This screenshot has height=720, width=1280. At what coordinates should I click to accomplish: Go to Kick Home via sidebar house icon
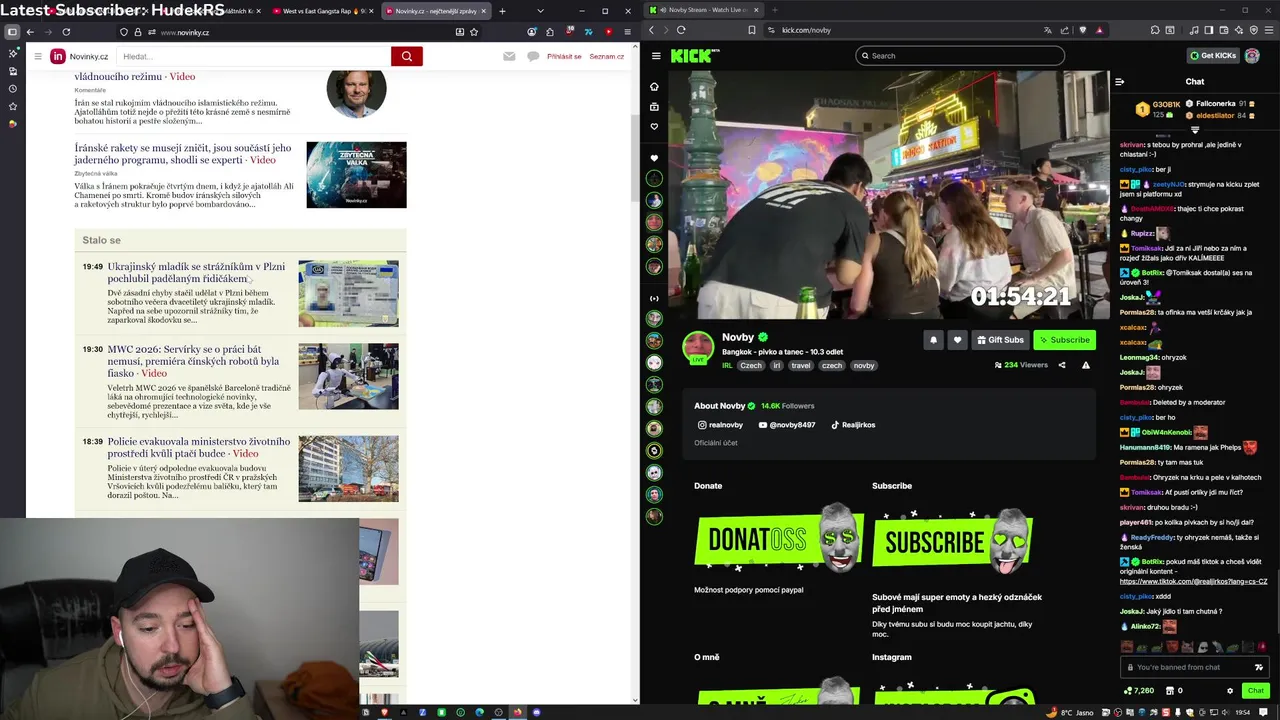click(654, 86)
